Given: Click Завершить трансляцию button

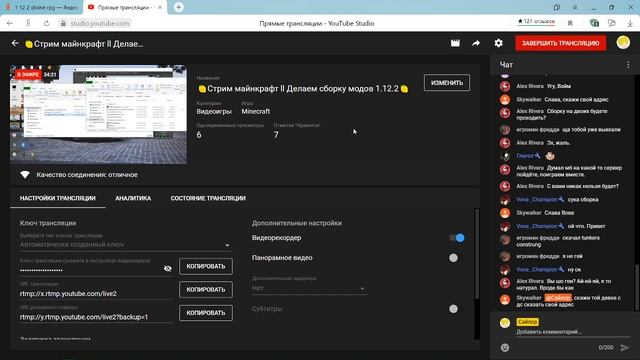Looking at the screenshot, I should coord(560,43).
